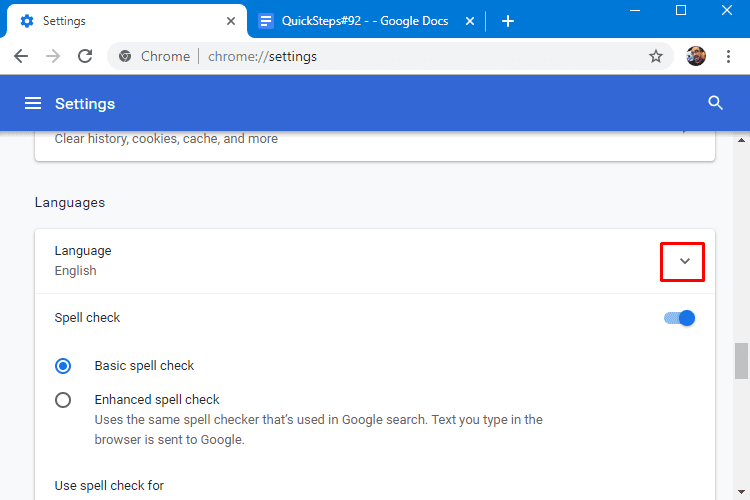
Task: Switch to the QuickSteps#92 Google Docs tab
Action: click(360, 21)
